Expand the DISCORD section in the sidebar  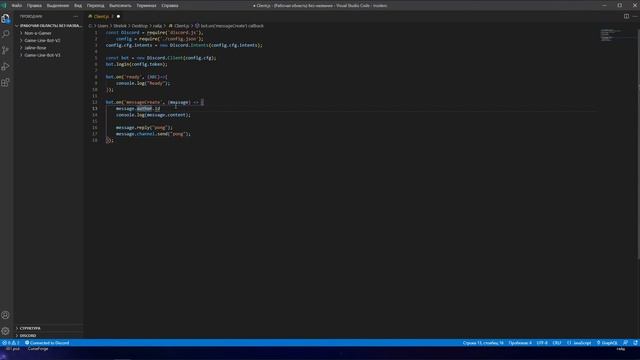point(49,336)
